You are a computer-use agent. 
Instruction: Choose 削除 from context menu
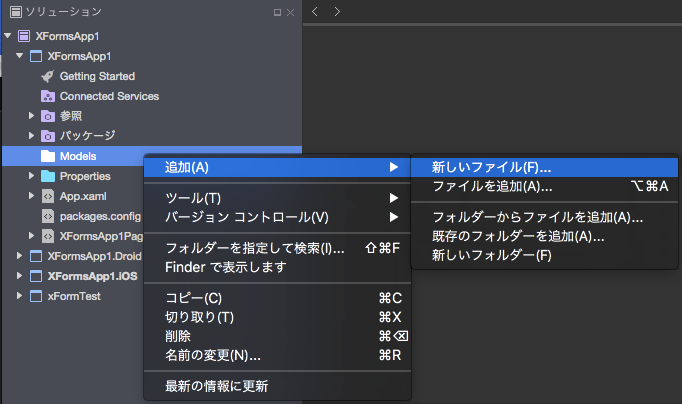(277, 336)
